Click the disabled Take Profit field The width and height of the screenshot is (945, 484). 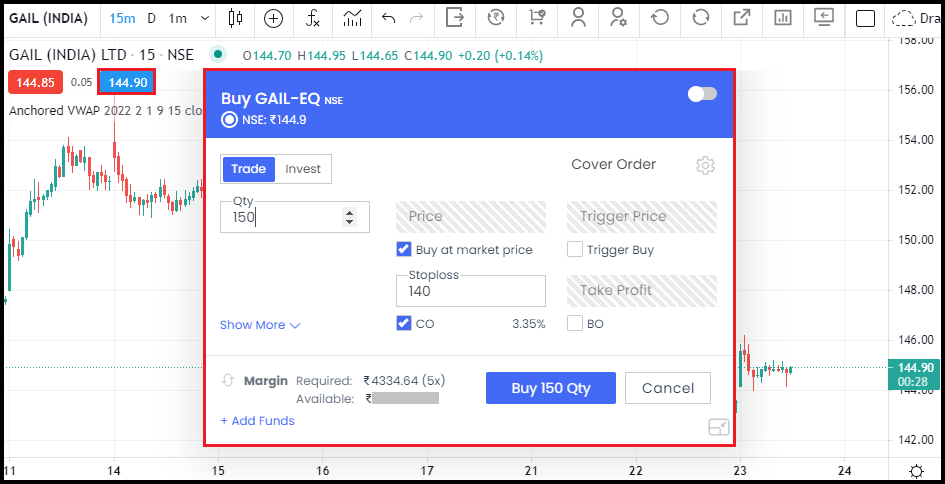pyautogui.click(x=642, y=291)
